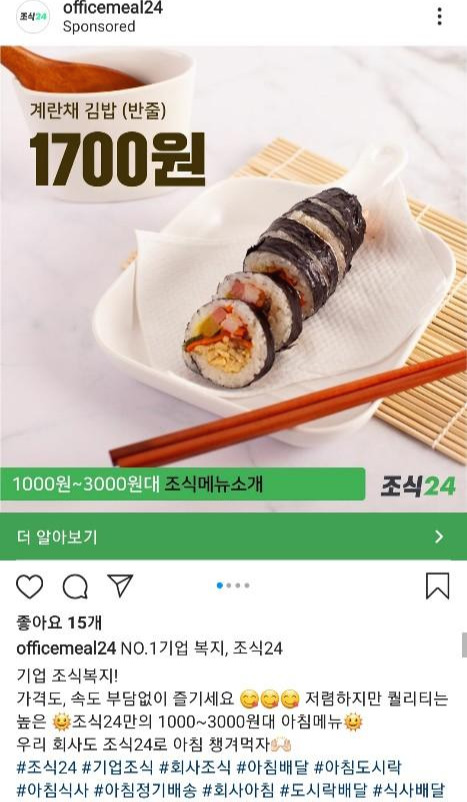The width and height of the screenshot is (467, 802).
Task: Open comments with the speech bubble icon
Action: 75,586
